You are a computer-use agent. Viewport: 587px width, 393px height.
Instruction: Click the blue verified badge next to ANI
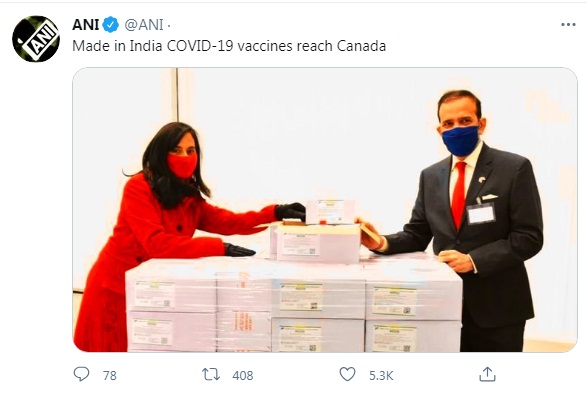click(x=110, y=25)
